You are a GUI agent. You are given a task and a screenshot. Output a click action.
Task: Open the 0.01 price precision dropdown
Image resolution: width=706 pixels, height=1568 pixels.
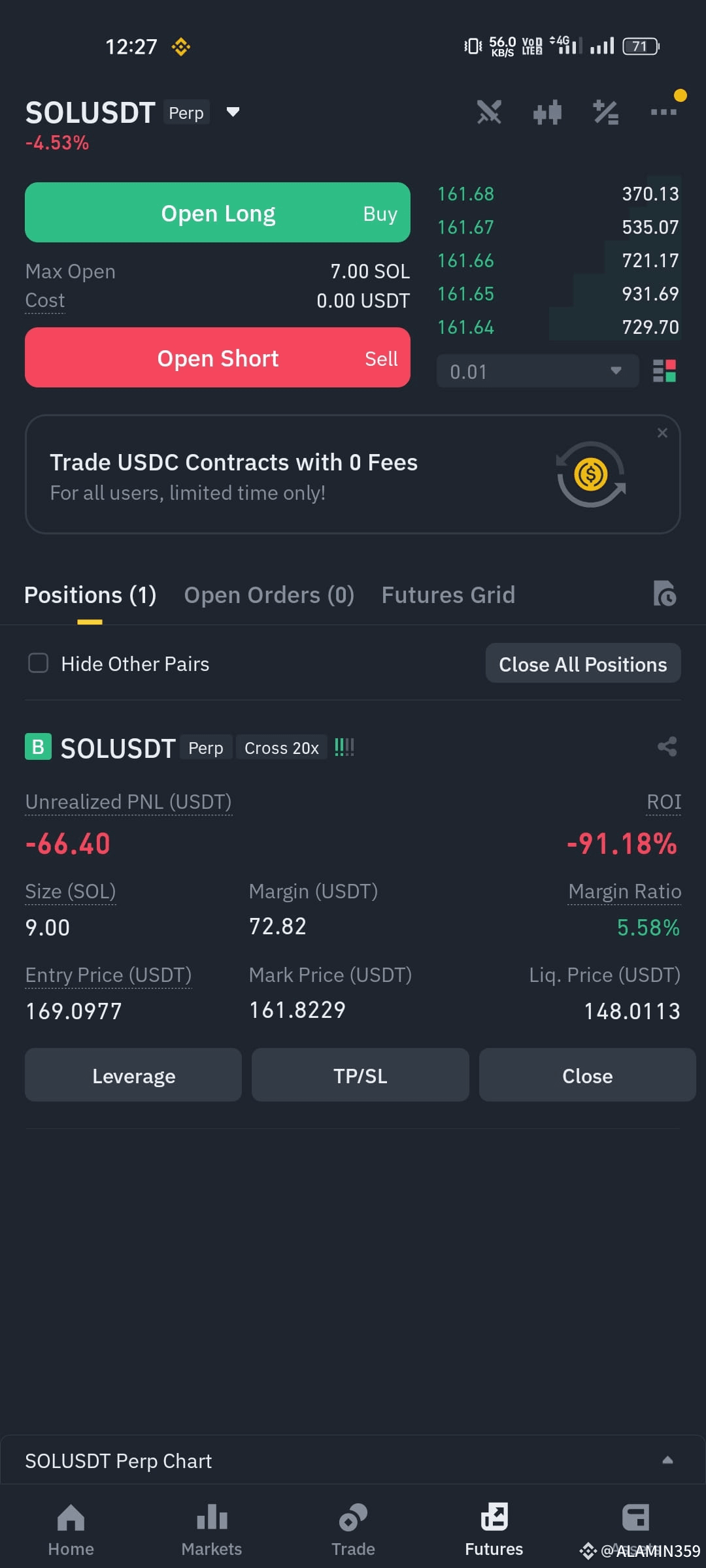[x=537, y=371]
